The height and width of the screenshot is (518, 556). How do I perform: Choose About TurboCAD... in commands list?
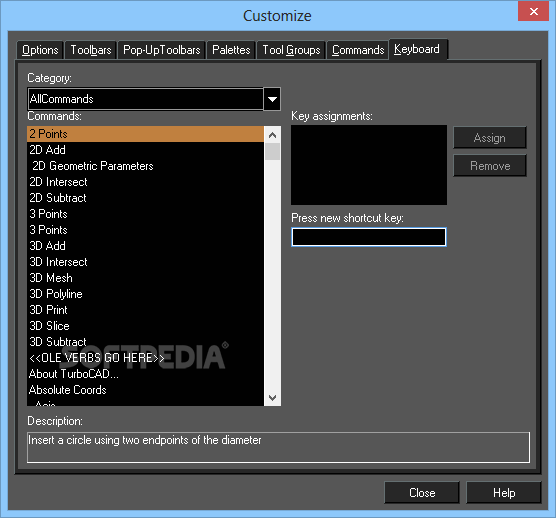(x=145, y=374)
